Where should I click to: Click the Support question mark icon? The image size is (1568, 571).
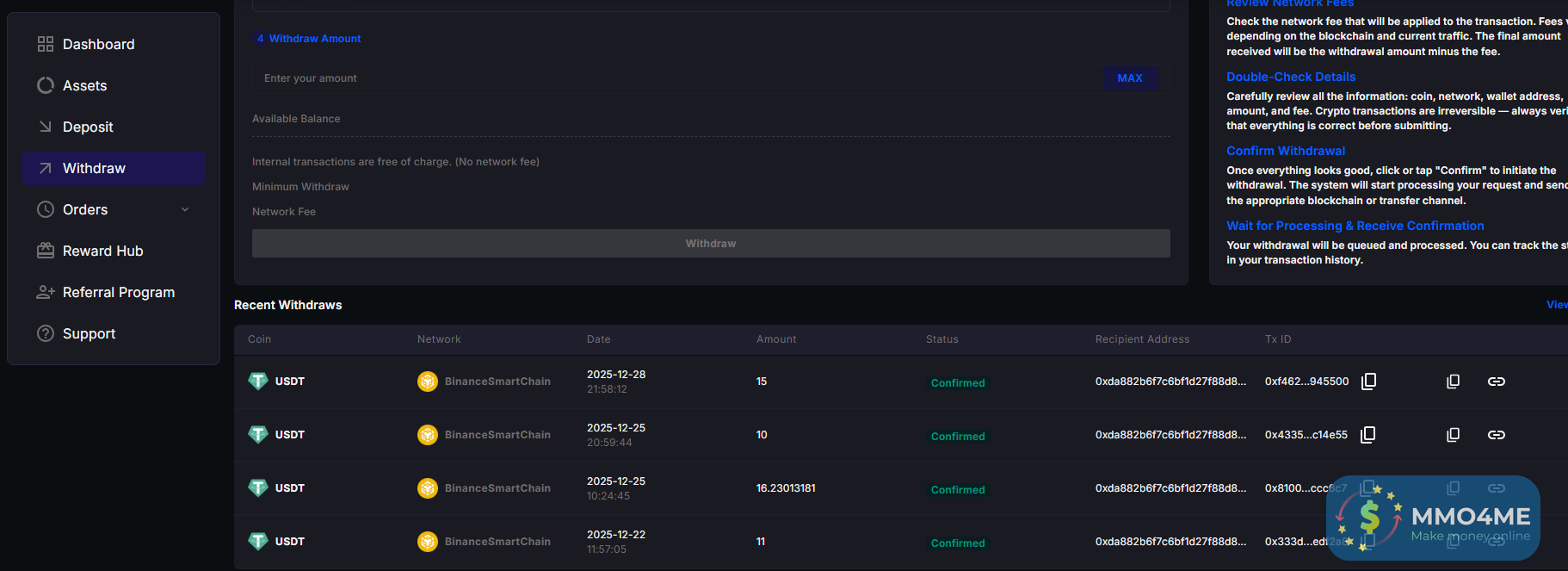(x=46, y=333)
